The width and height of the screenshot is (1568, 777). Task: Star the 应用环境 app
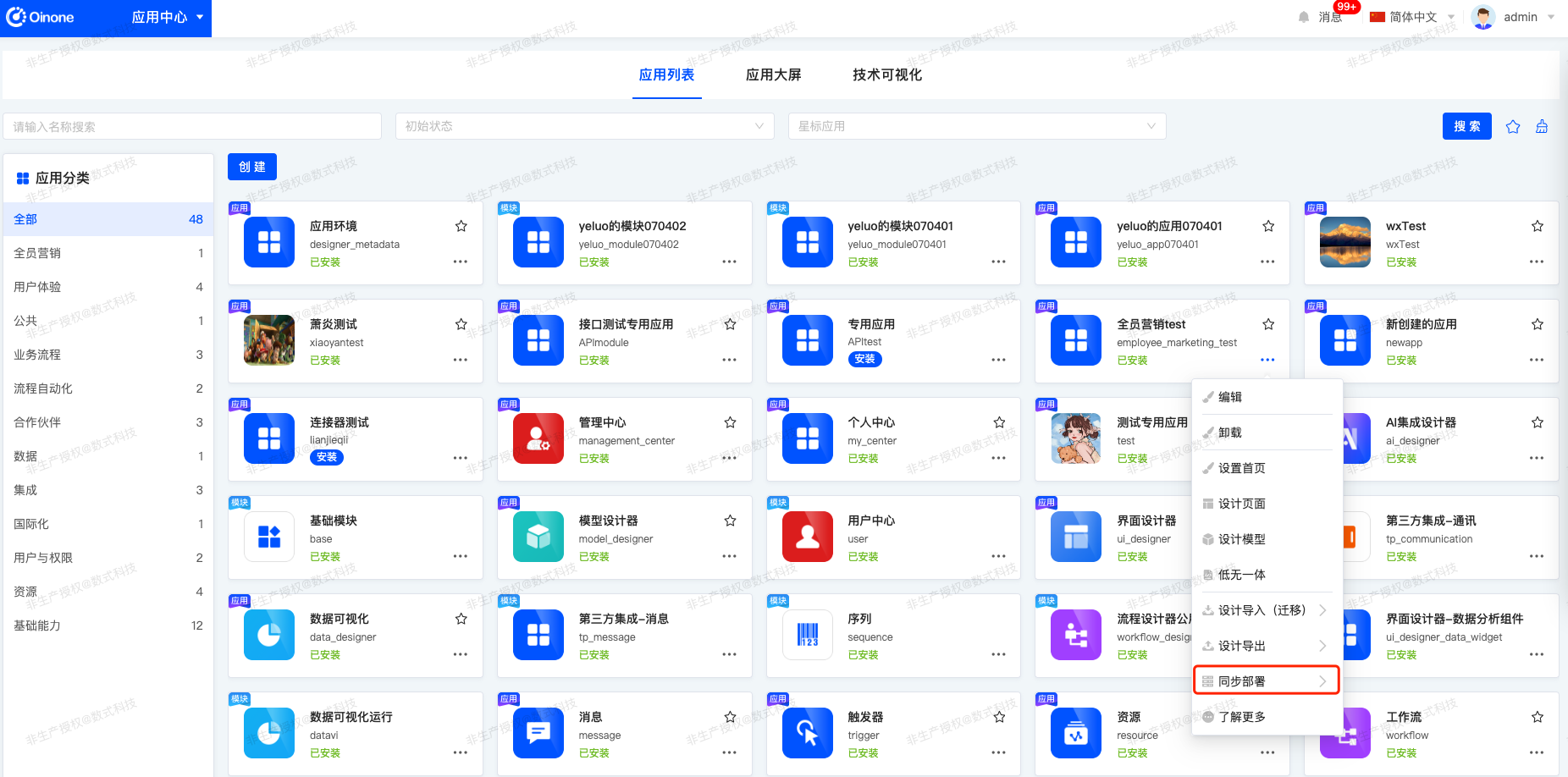461,226
